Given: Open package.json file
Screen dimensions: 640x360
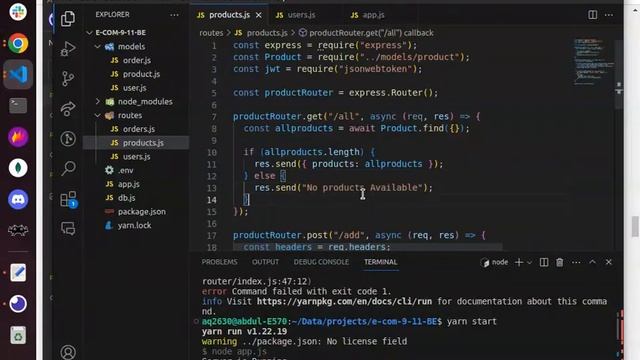Looking at the screenshot, I should (x=142, y=211).
